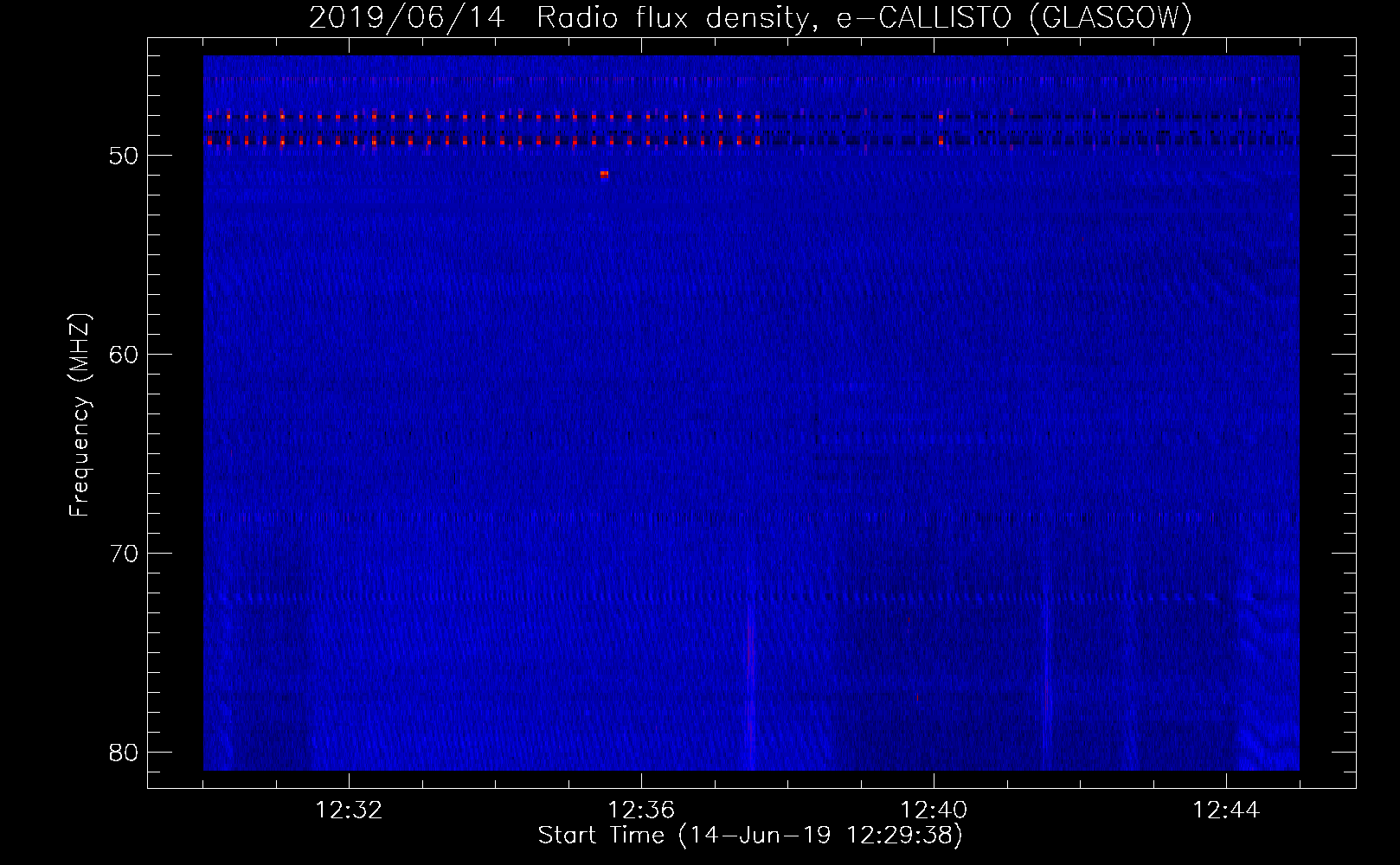Click the 60 frequency tick label
Viewport: 1400px width, 865px height.
[x=125, y=355]
